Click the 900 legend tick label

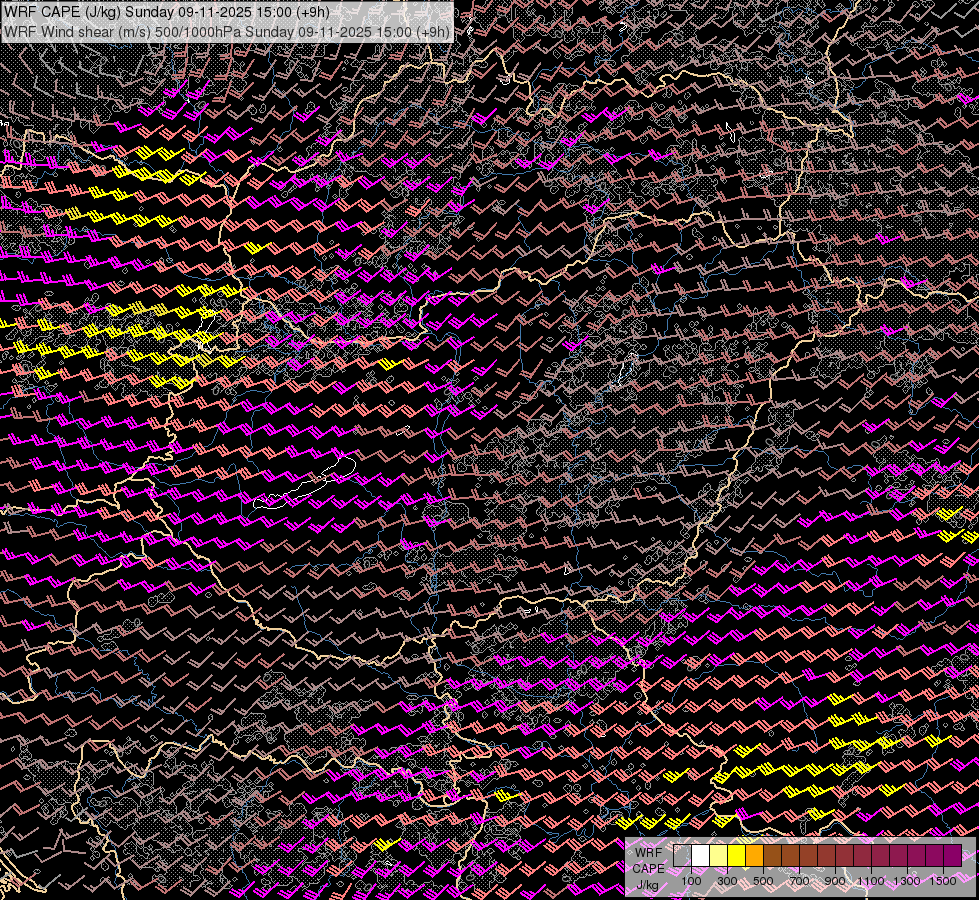[835, 881]
